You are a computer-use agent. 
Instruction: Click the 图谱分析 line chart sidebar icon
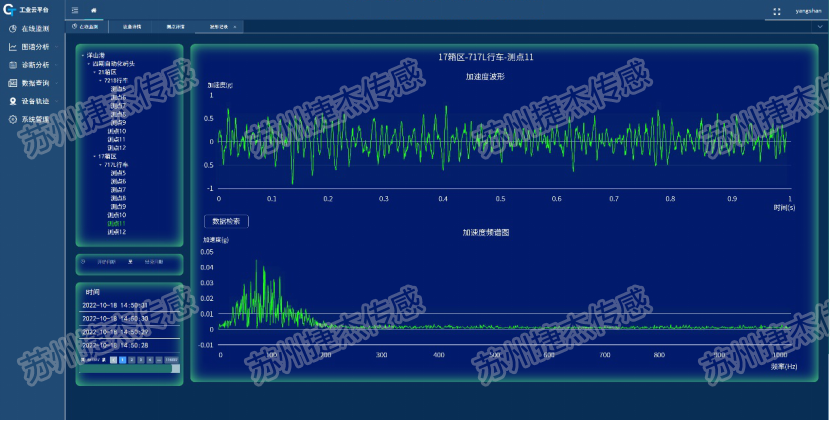[x=13, y=47]
